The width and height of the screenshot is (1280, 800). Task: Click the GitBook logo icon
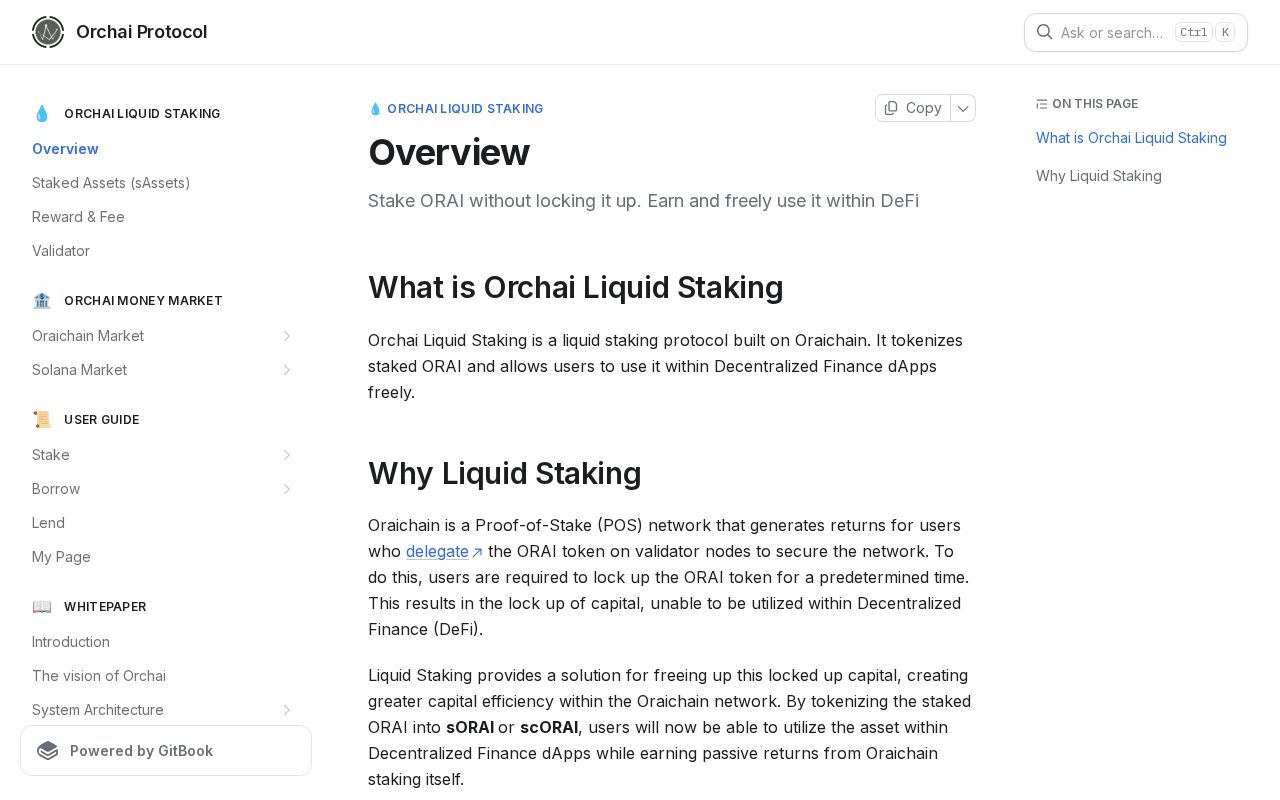tap(48, 751)
